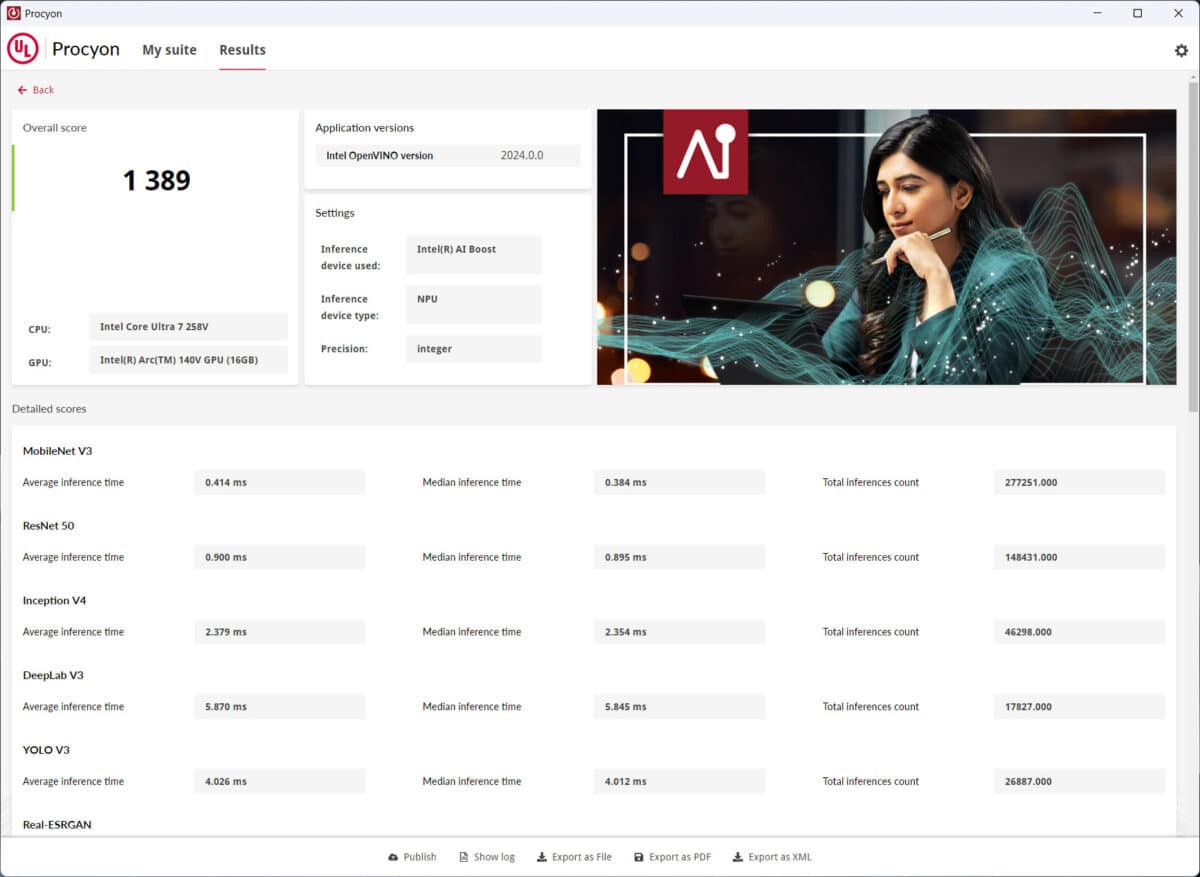Click the AI benchmark banner image
The image size is (1200, 877).
tap(886, 247)
